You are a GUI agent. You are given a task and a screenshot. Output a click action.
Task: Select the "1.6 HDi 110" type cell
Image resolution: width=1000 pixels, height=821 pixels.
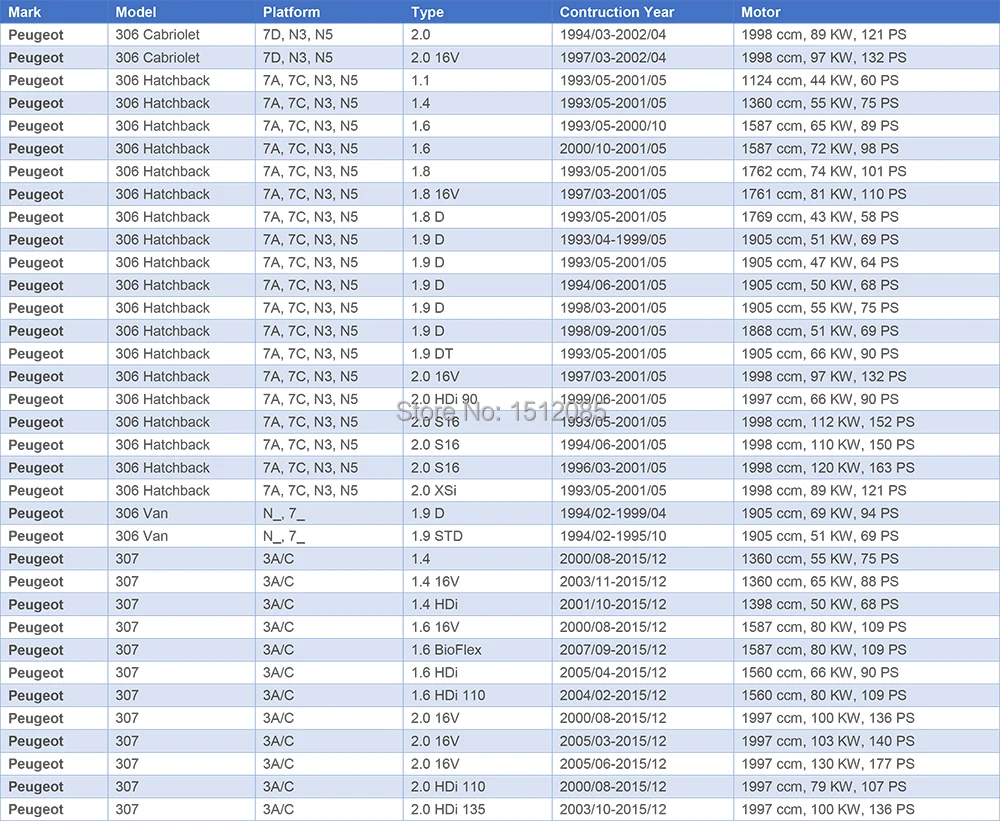coord(478,695)
